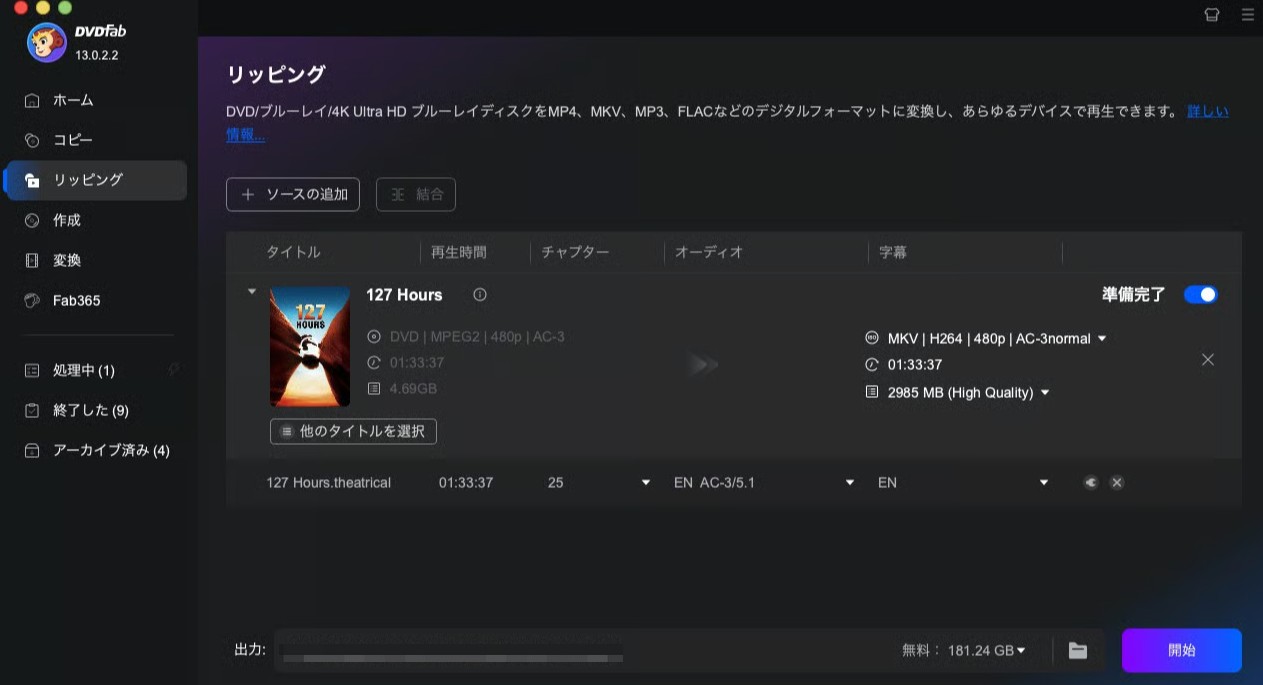Click output MKV format icon
The height and width of the screenshot is (685, 1263).
click(871, 339)
